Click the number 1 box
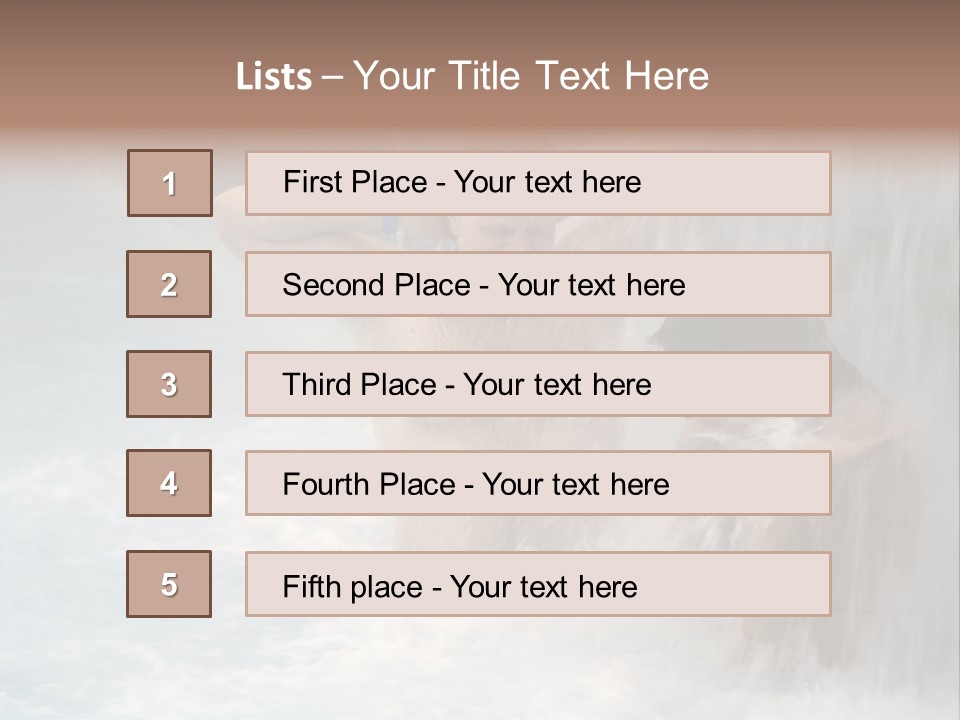Screen dimensions: 960x720 pyautogui.click(x=169, y=183)
